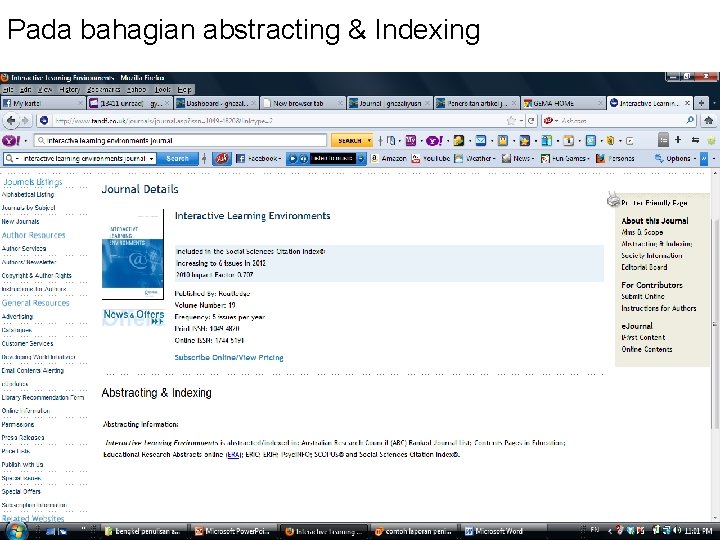
Task: Open the 'Editorial Board' link
Action: pos(644,267)
